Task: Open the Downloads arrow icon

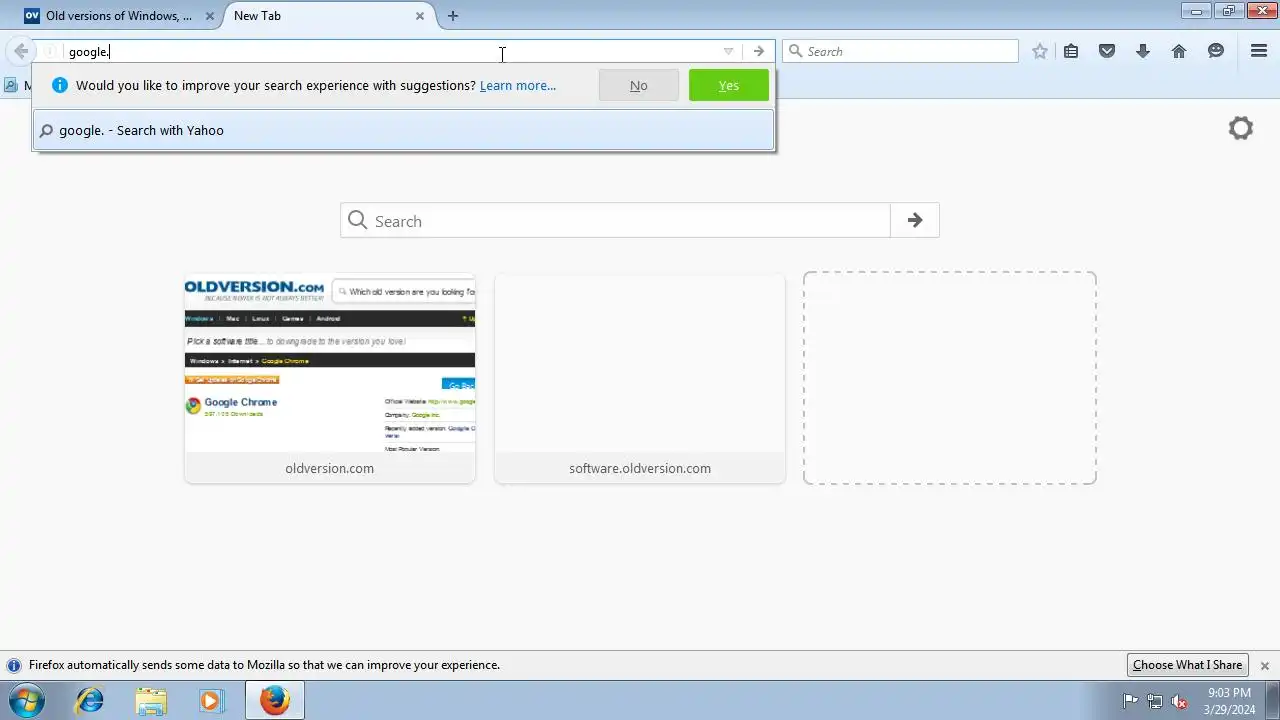Action: (1143, 51)
